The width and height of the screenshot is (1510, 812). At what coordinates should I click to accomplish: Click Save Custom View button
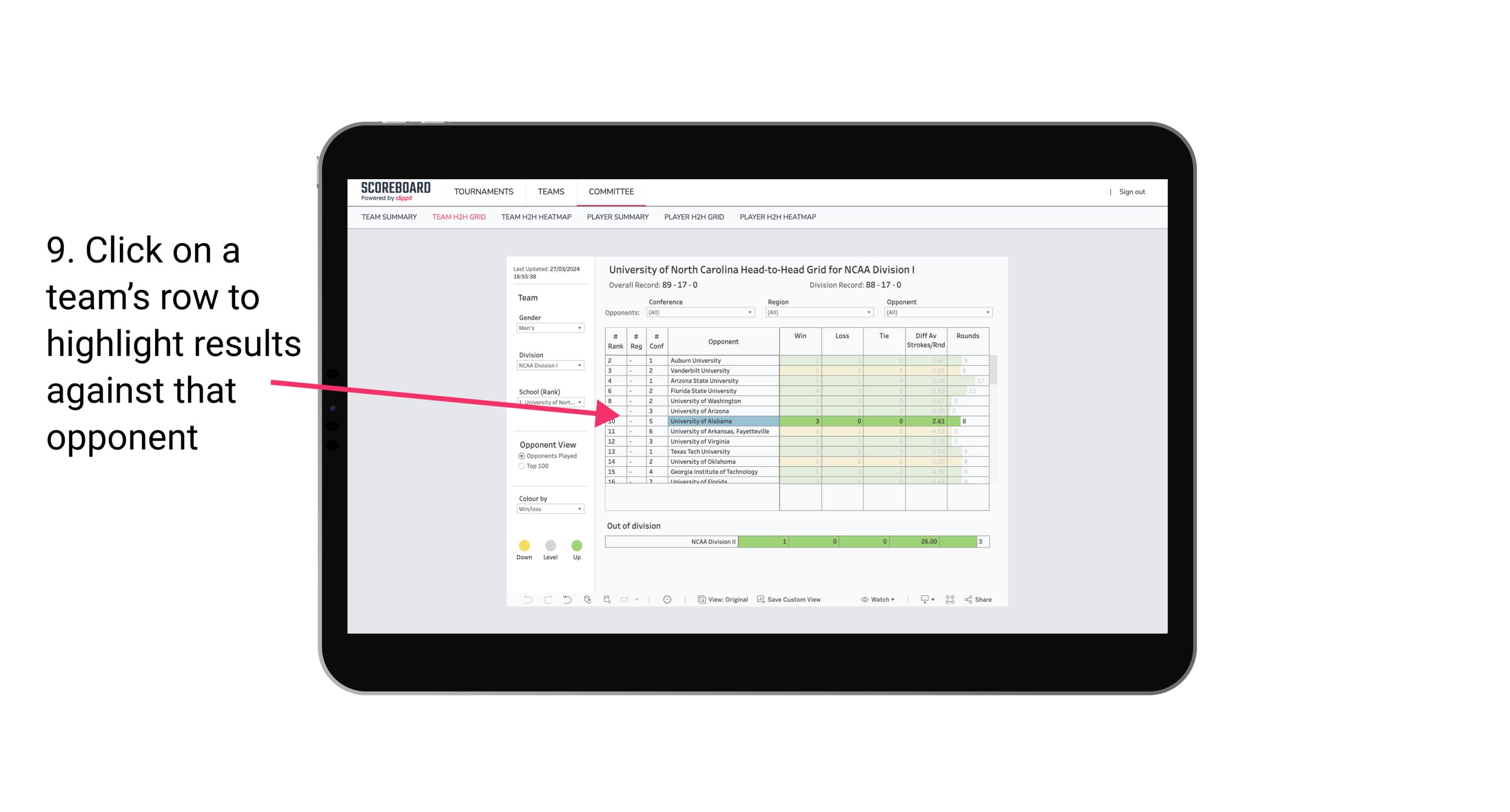click(x=790, y=600)
